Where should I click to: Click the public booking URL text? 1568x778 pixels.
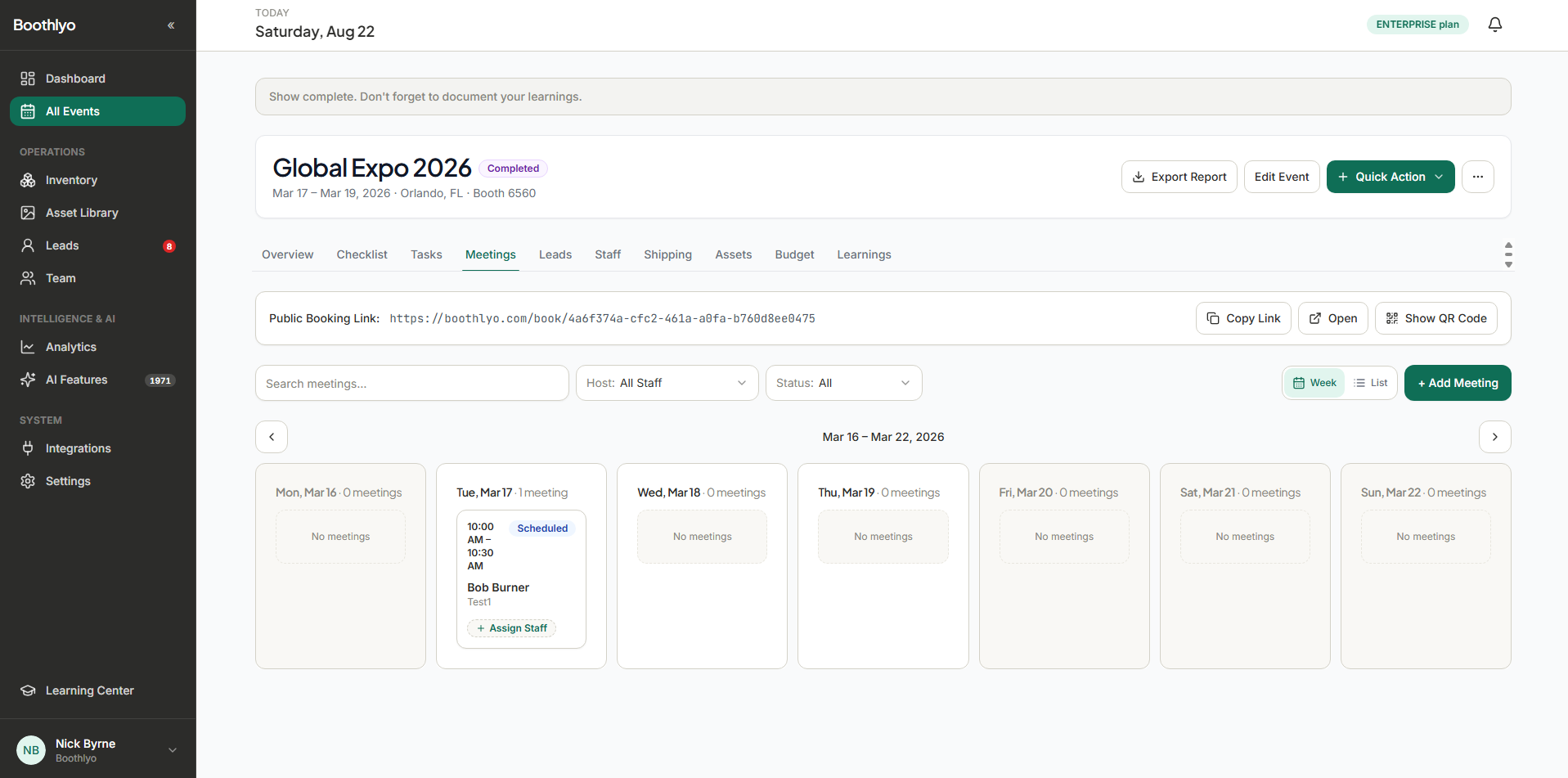coord(602,318)
